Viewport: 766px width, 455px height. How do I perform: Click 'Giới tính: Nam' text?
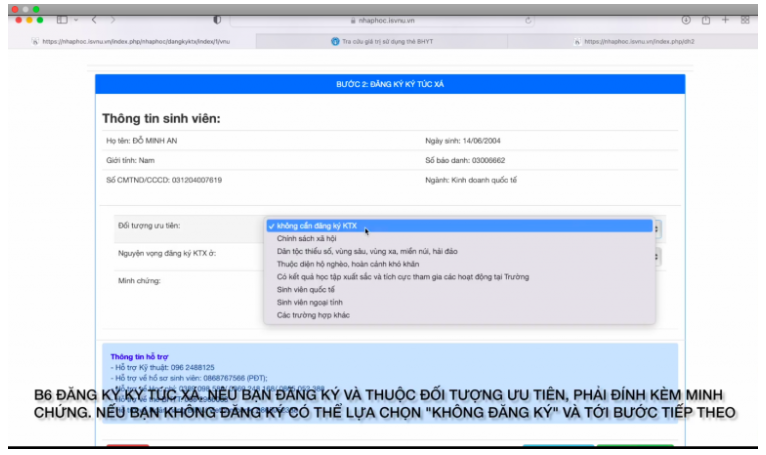(x=130, y=160)
